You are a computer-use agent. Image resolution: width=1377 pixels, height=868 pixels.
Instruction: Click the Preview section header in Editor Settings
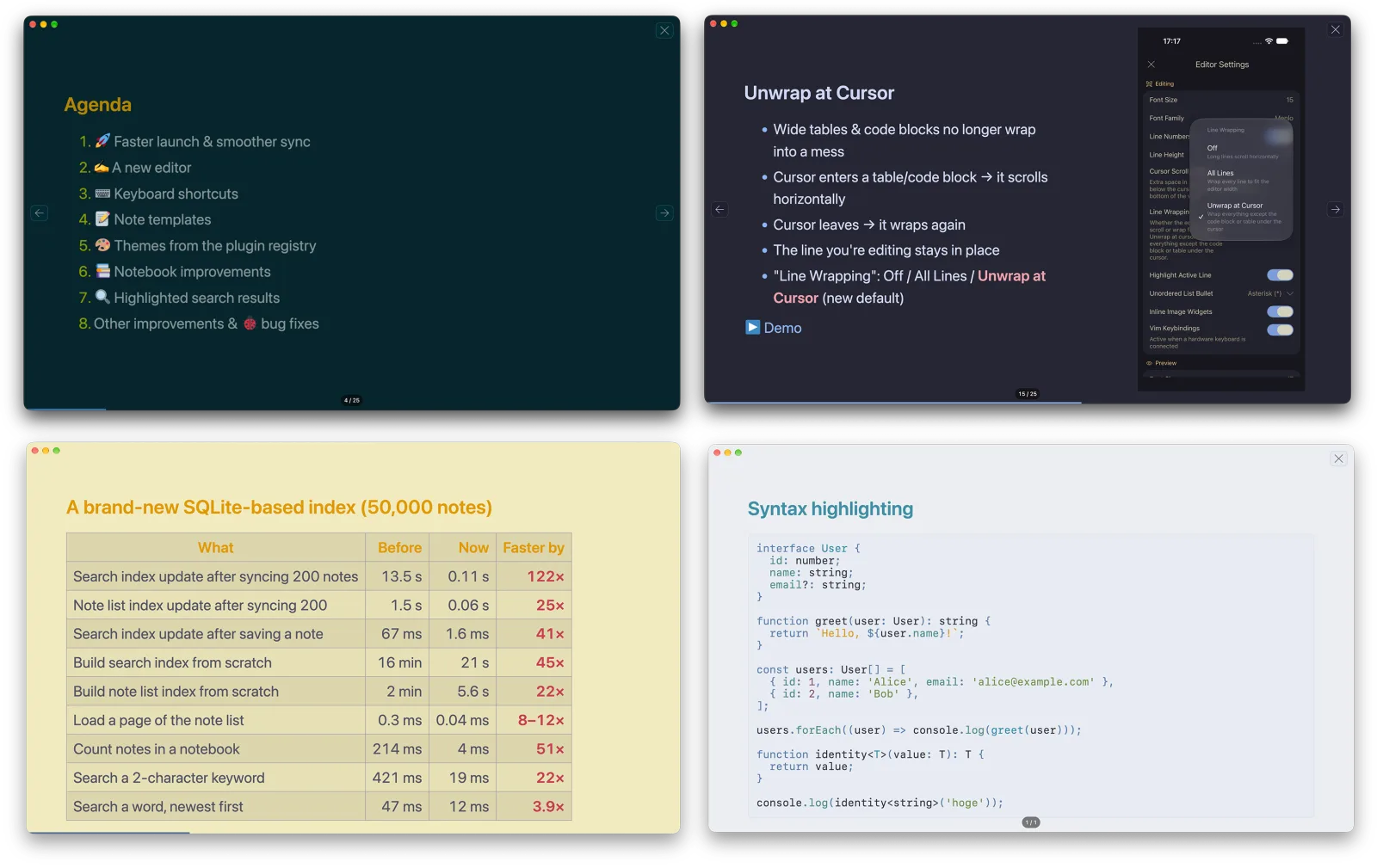1162,363
